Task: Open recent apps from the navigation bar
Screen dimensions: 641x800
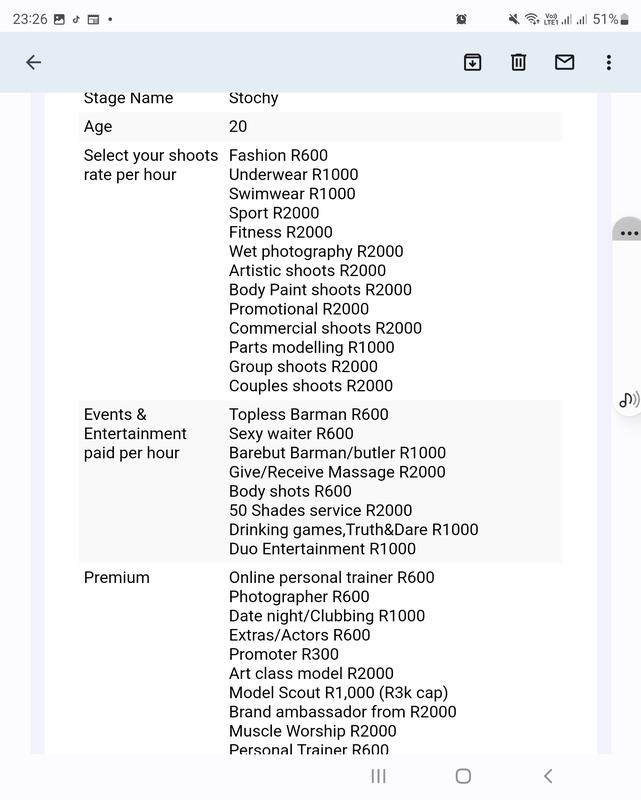Action: (378, 776)
